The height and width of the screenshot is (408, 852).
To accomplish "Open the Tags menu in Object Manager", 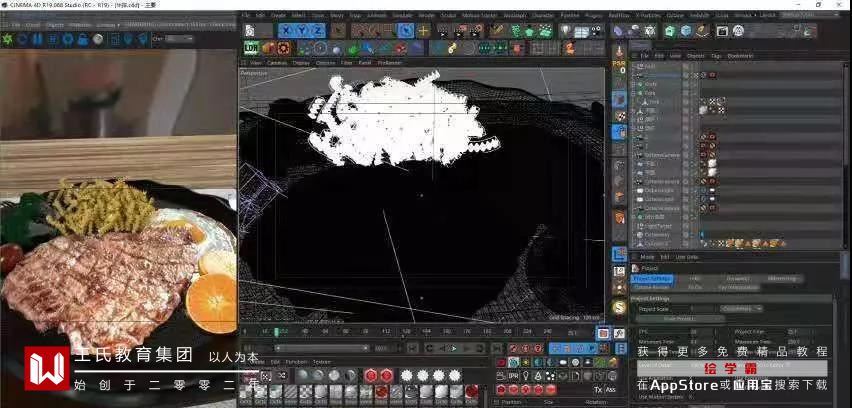I will click(716, 55).
